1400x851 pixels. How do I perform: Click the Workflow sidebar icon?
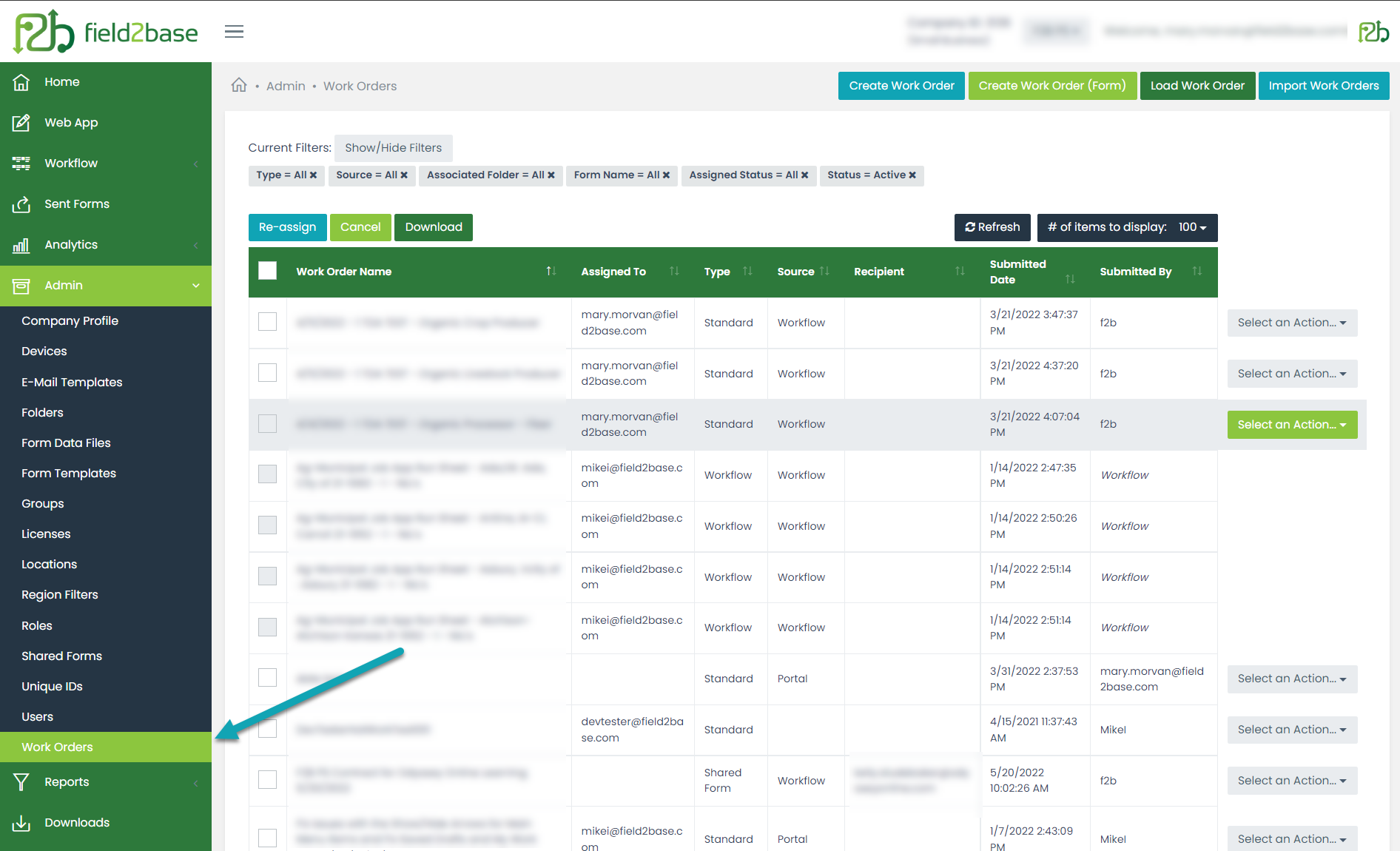pos(21,164)
